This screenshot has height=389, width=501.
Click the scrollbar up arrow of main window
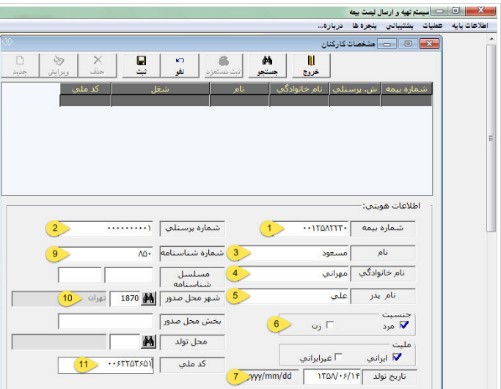491,39
